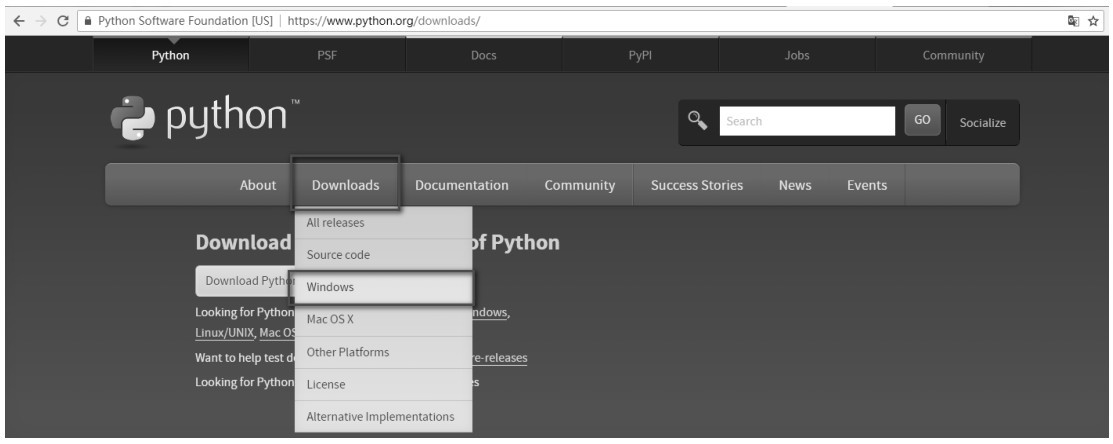
Task: Open the Community top tab
Action: click(953, 55)
